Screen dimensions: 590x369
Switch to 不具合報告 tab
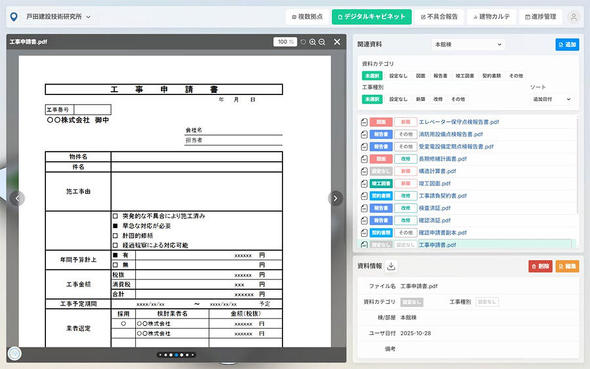coord(439,17)
